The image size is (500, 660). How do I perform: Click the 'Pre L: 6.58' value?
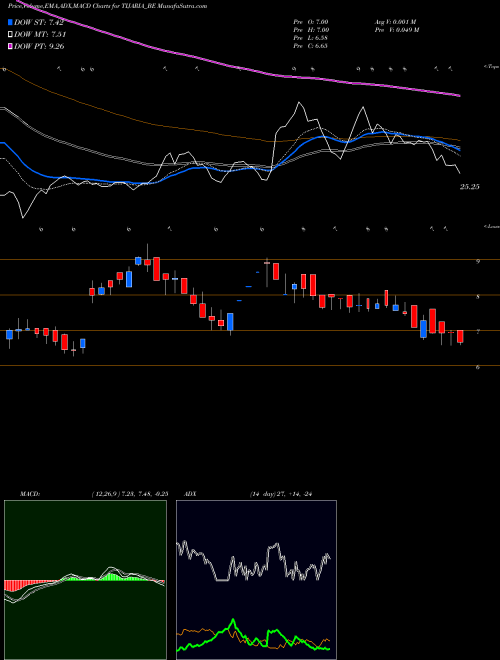click(x=311, y=38)
